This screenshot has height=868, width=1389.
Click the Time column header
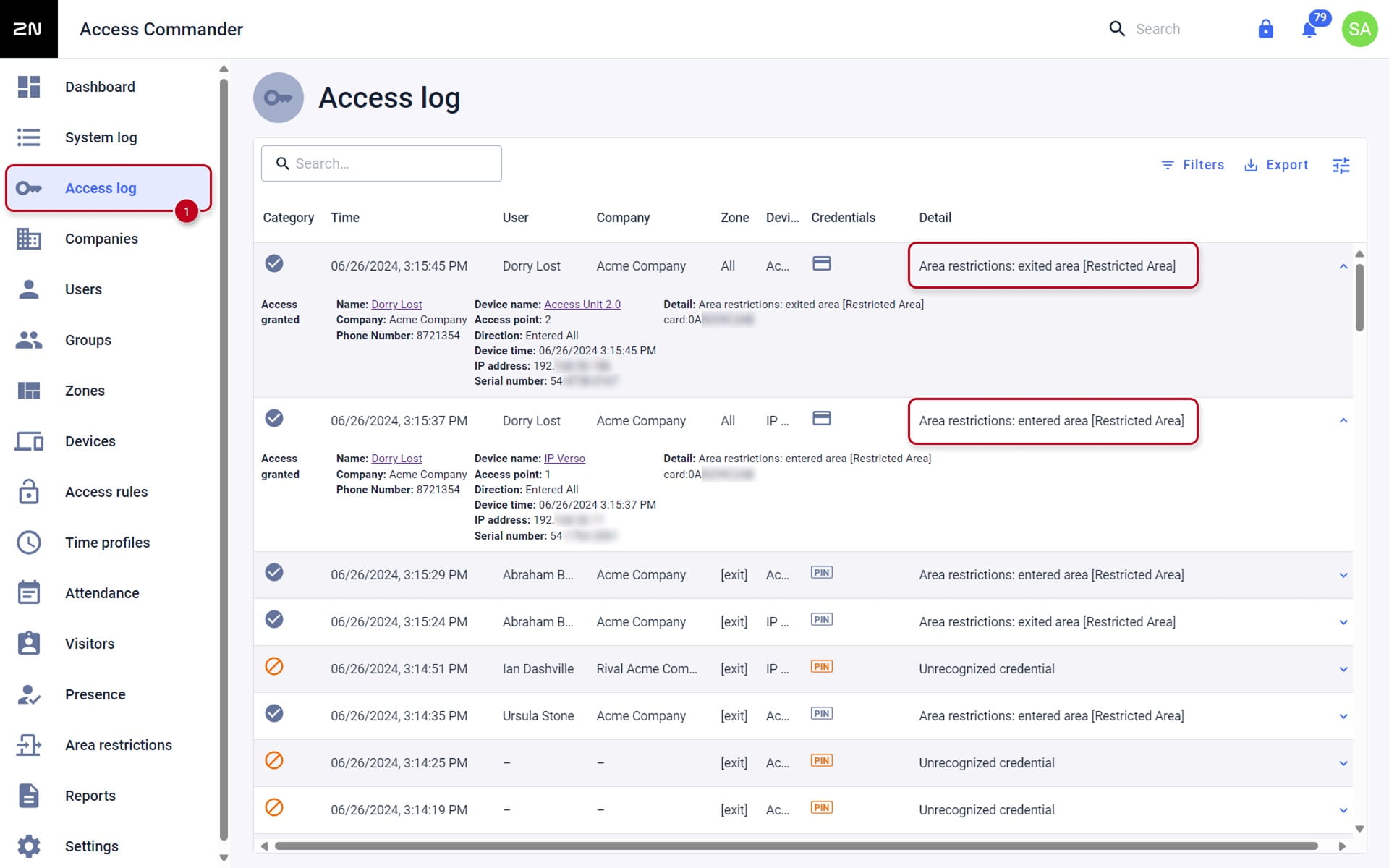point(345,218)
